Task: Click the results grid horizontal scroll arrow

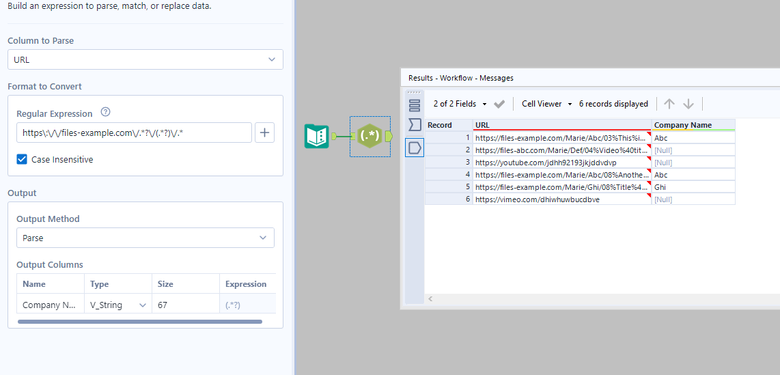Action: click(x=431, y=299)
